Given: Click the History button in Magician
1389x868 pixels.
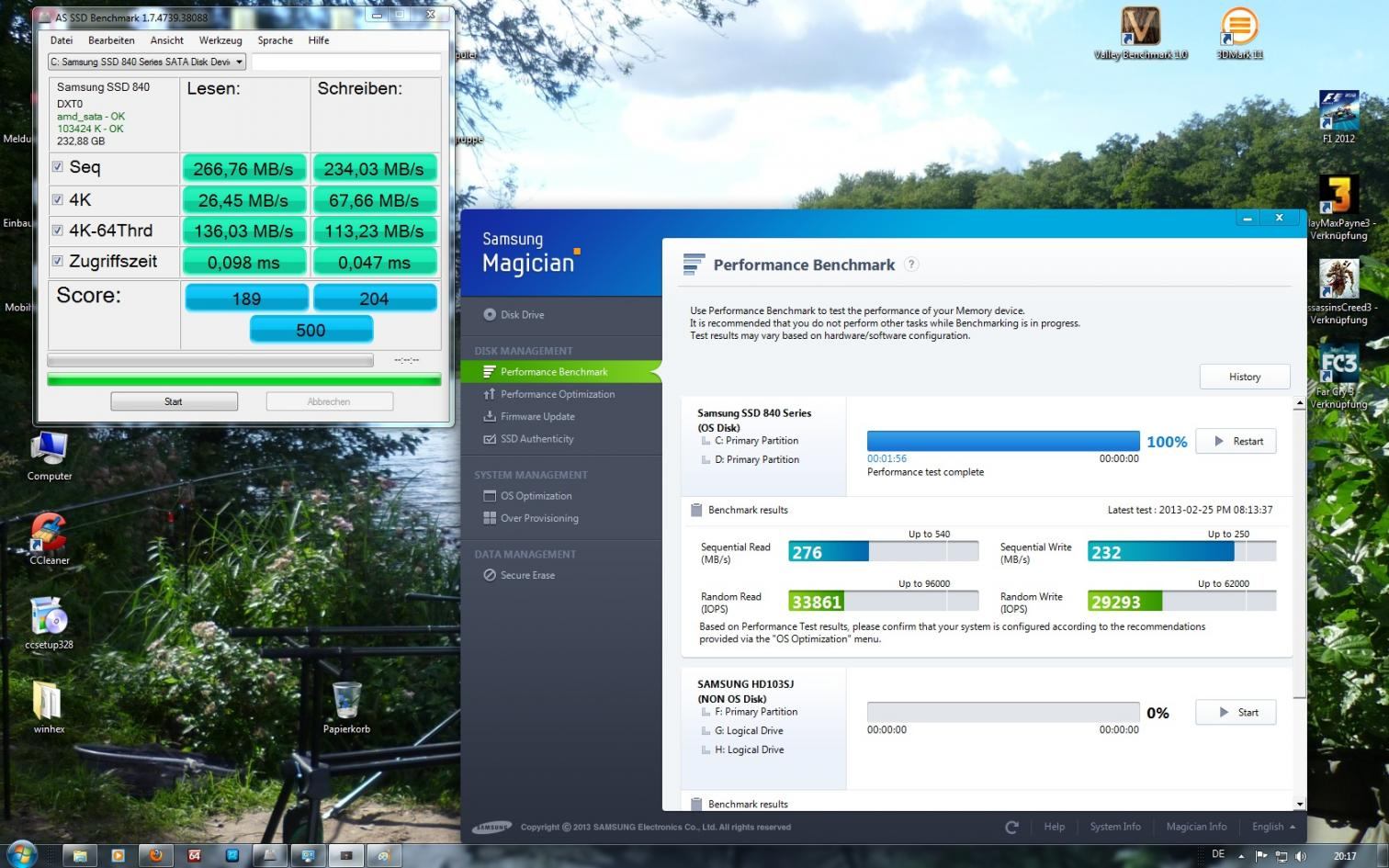Looking at the screenshot, I should click(1245, 377).
